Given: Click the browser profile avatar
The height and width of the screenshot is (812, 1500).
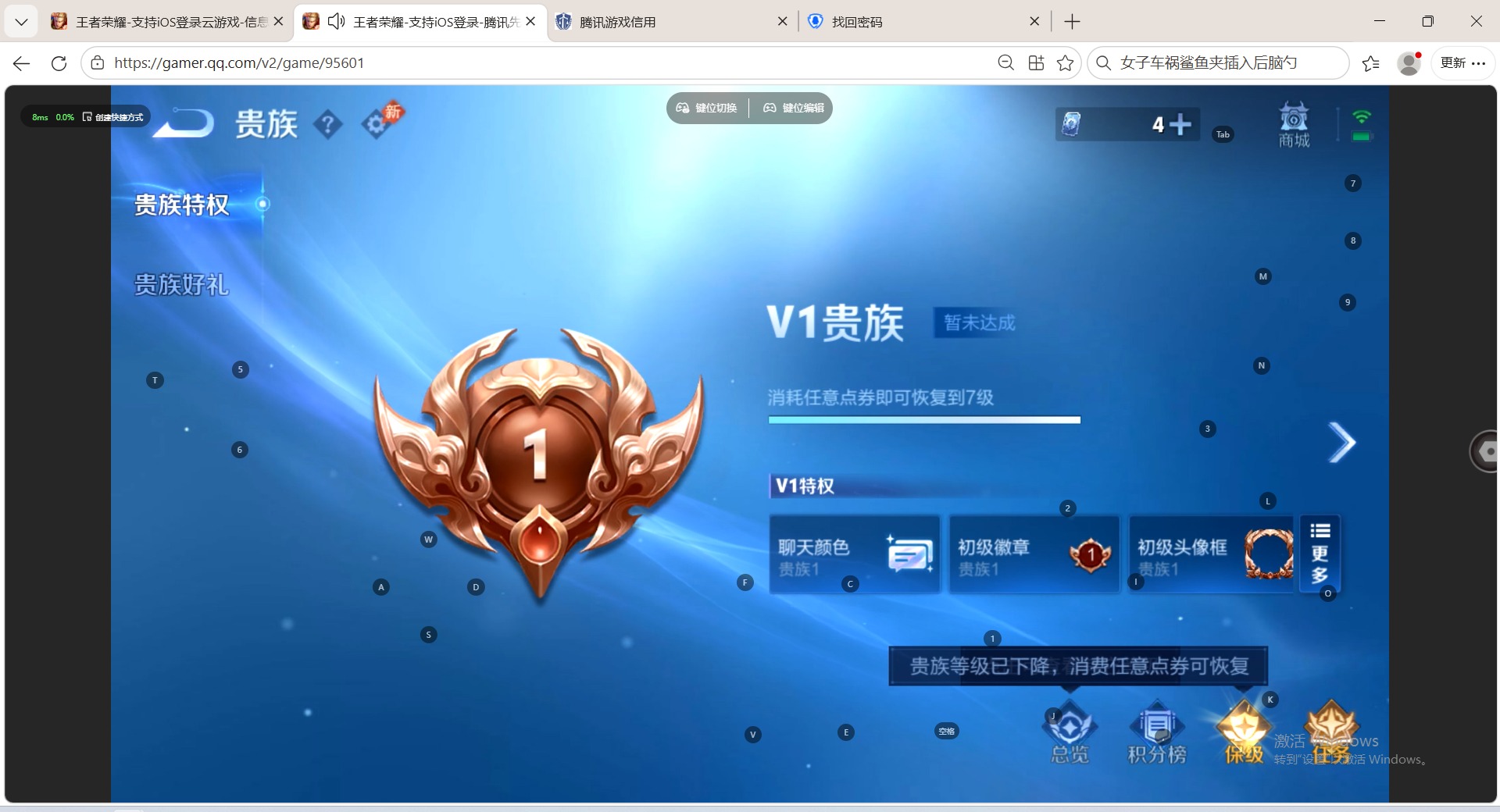Looking at the screenshot, I should click(1409, 63).
